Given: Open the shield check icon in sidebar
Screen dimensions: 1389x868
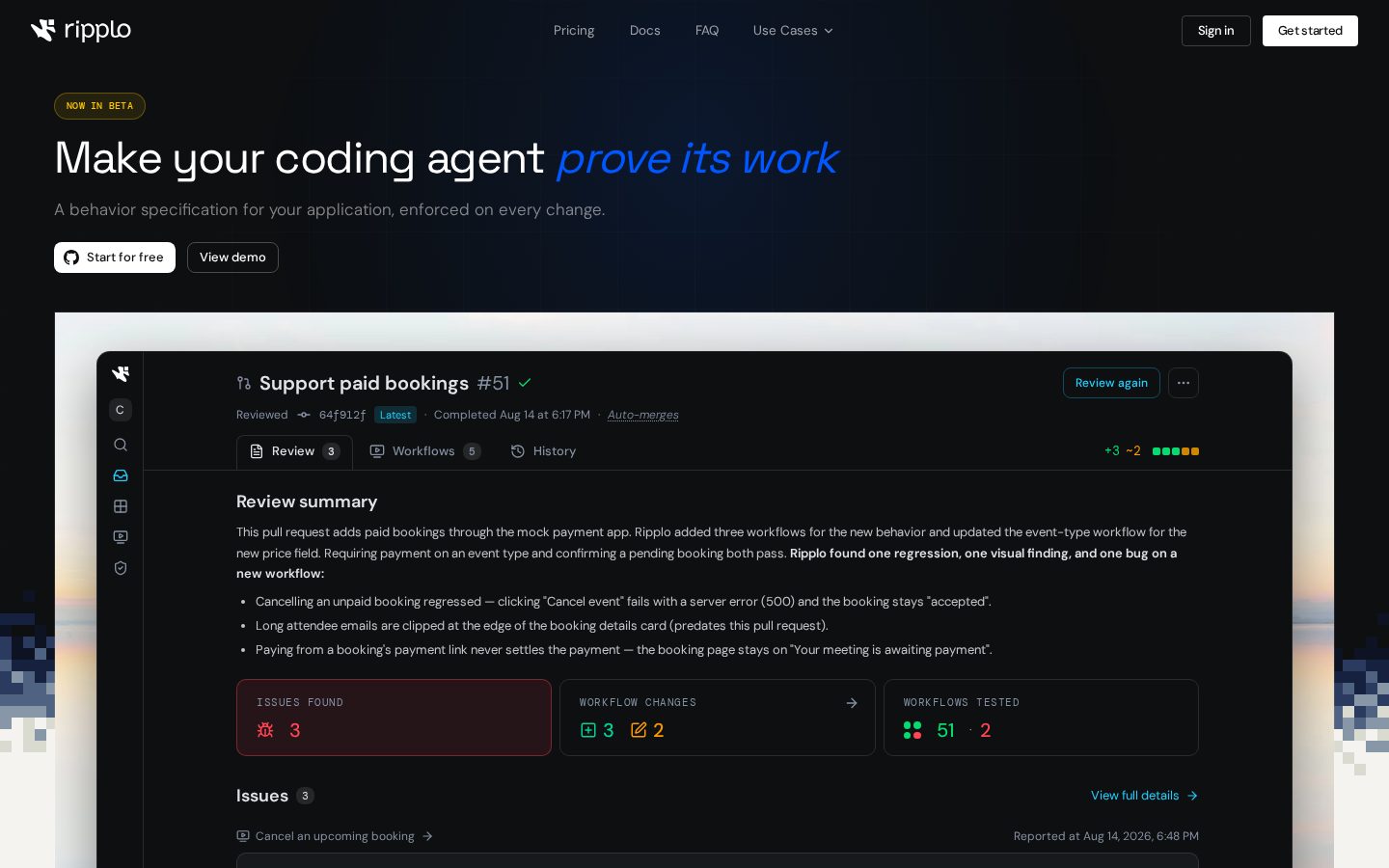Looking at the screenshot, I should 121,568.
